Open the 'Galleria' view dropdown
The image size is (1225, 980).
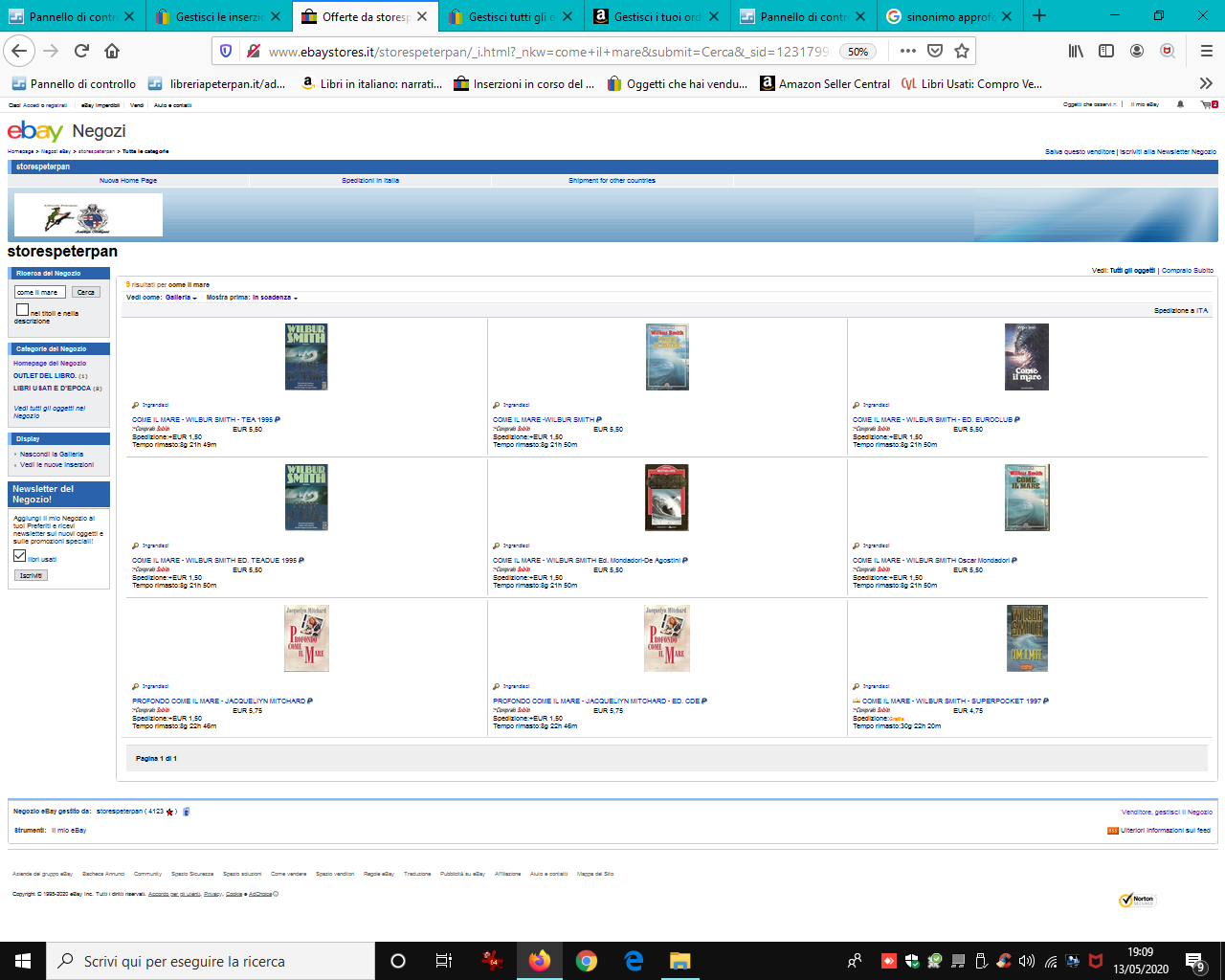[181, 298]
